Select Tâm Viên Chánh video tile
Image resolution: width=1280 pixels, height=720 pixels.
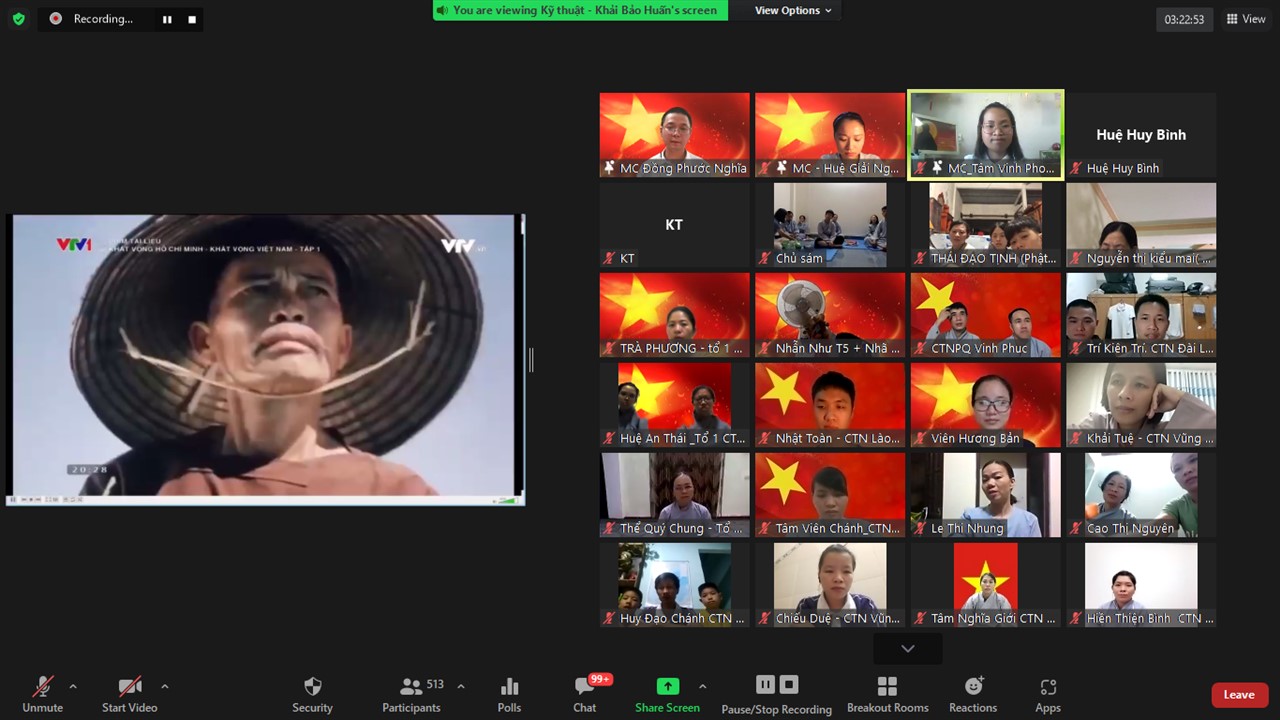(830, 495)
